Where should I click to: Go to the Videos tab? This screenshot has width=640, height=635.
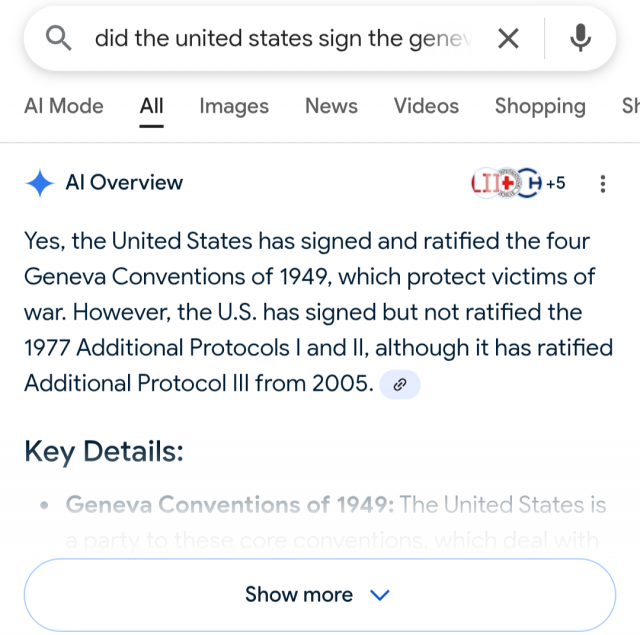(426, 106)
